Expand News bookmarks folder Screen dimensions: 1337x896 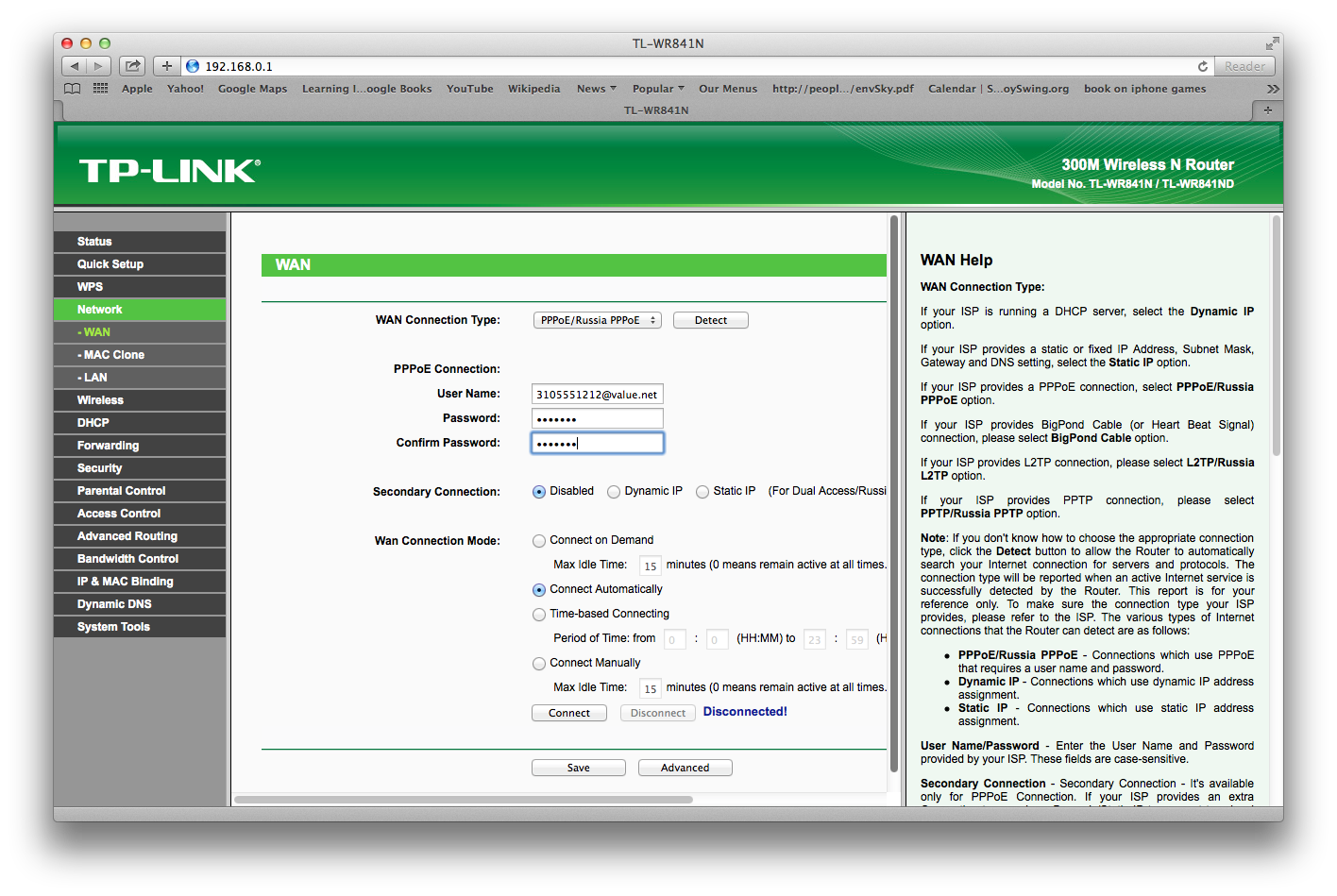596,89
